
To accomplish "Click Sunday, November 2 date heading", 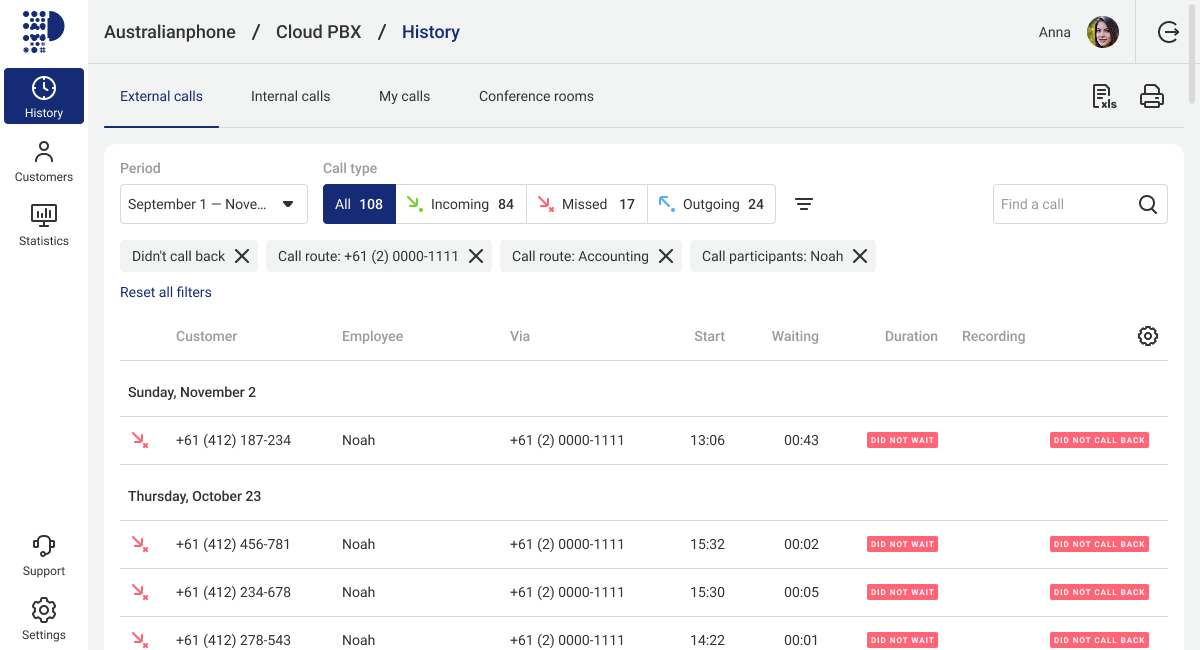I will coord(192,392).
